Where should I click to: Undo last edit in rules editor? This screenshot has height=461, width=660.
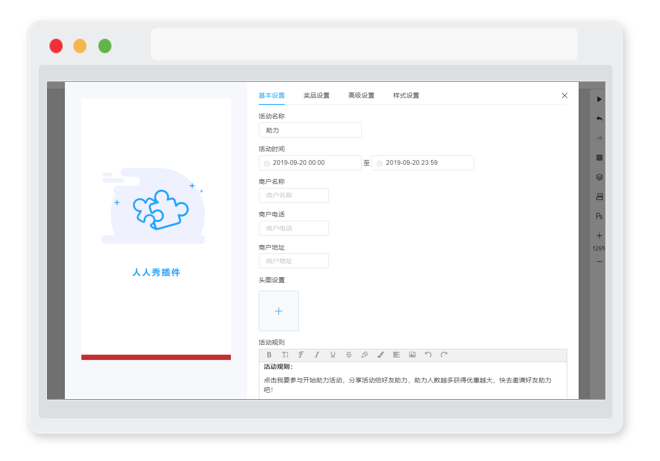click(x=428, y=355)
